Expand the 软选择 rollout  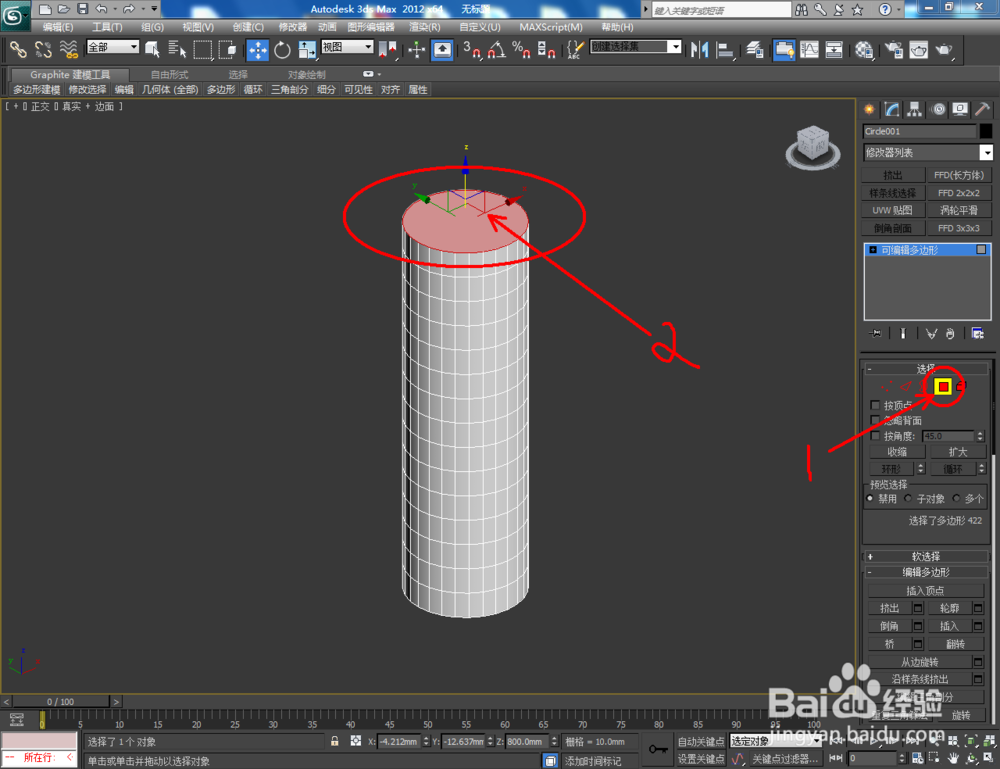[x=925, y=556]
